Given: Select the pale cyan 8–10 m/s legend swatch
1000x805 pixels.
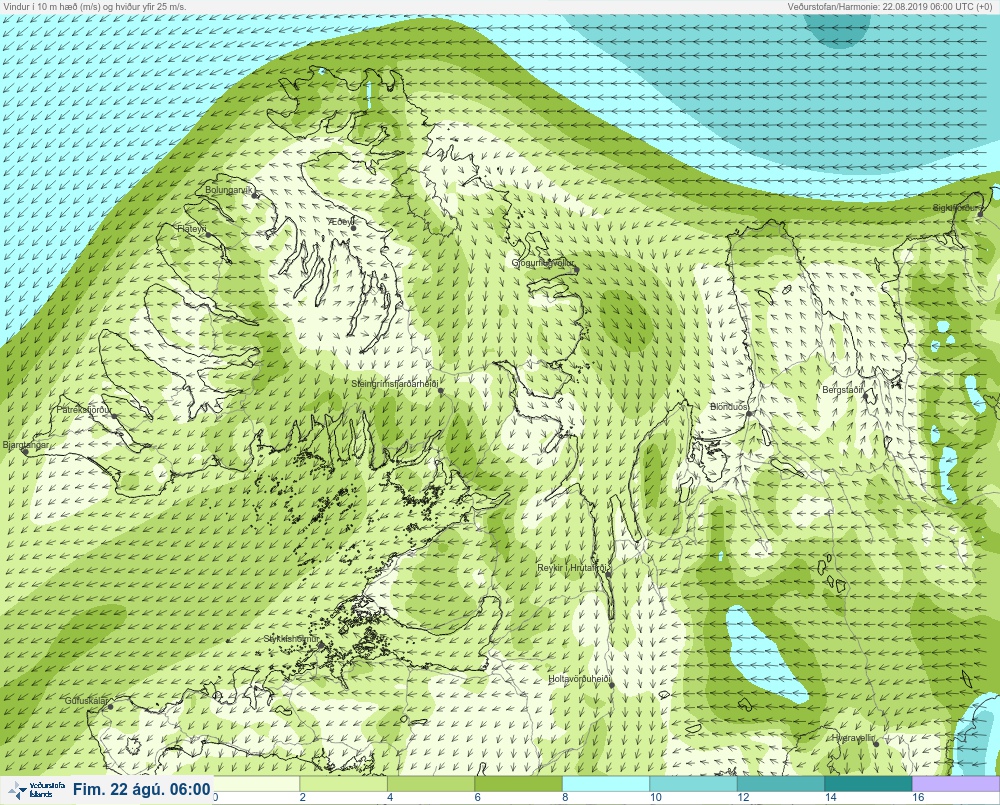Looking at the screenshot, I should pyautogui.click(x=605, y=783).
